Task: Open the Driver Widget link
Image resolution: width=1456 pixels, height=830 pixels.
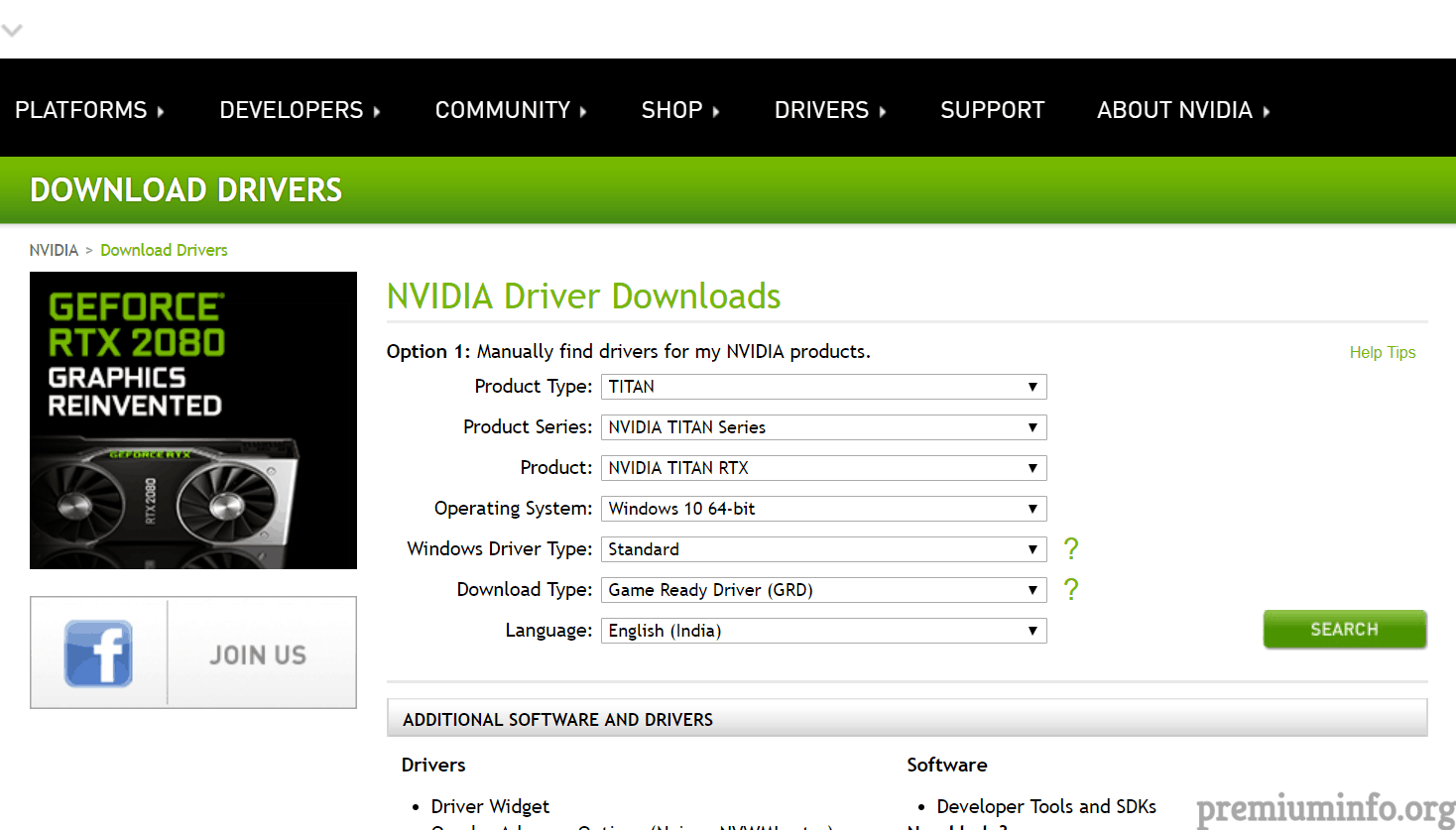Action: click(x=490, y=806)
